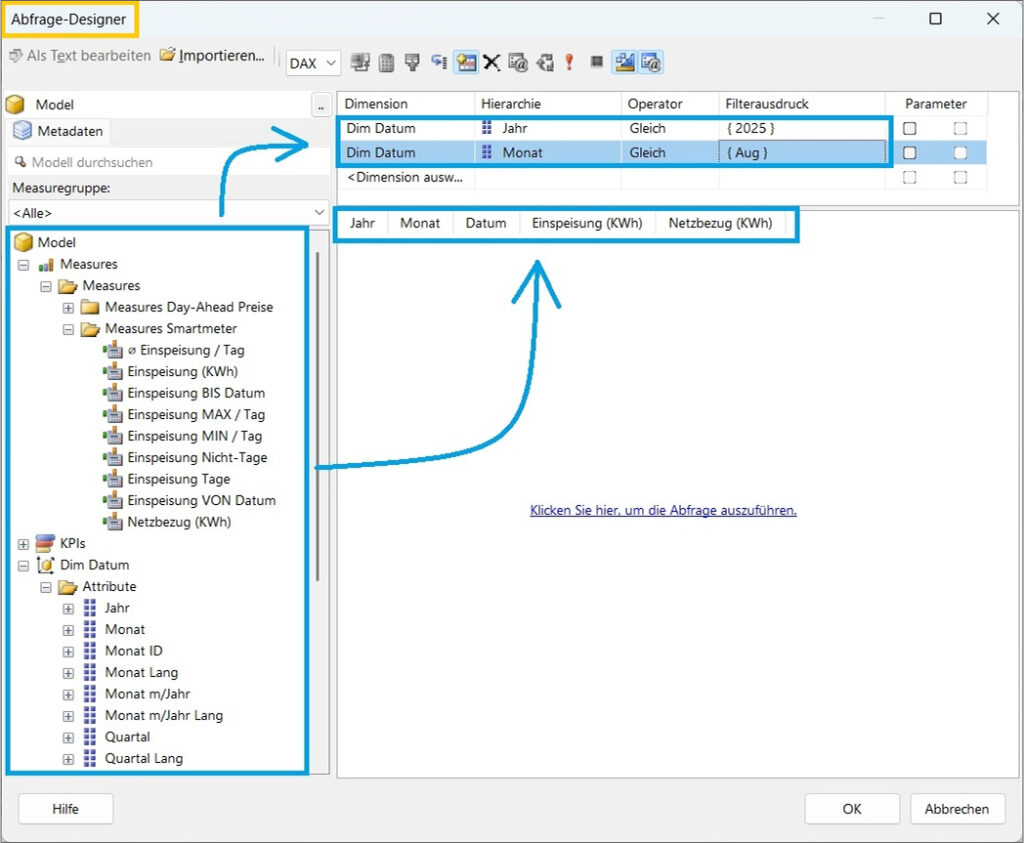Click the Importieren folder icon
Screen dimensions: 1024x843
point(167,55)
